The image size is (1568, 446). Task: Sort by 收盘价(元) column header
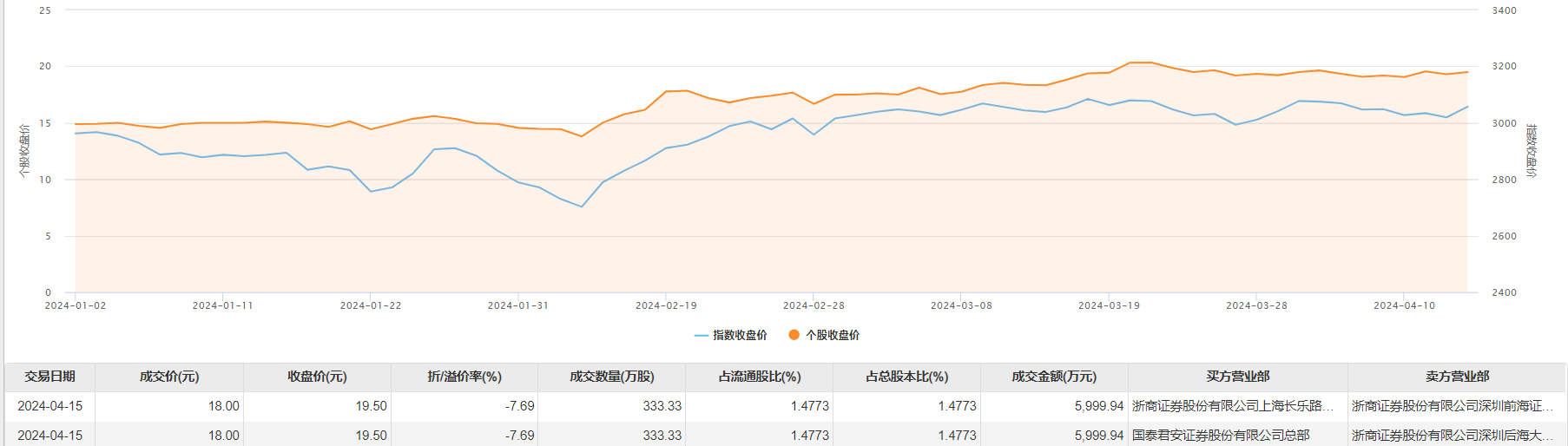pos(317,377)
